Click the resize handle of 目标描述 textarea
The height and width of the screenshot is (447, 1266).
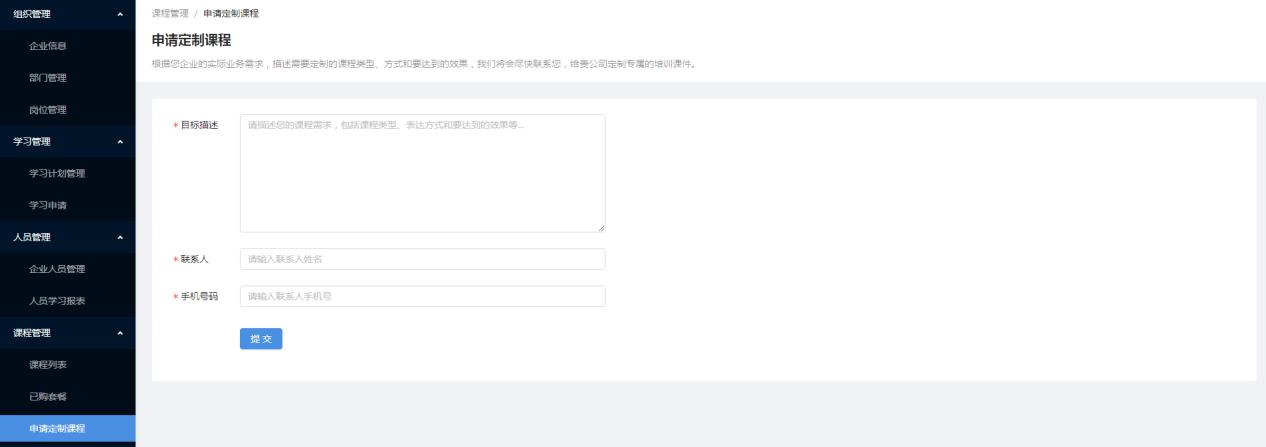pyautogui.click(x=600, y=228)
